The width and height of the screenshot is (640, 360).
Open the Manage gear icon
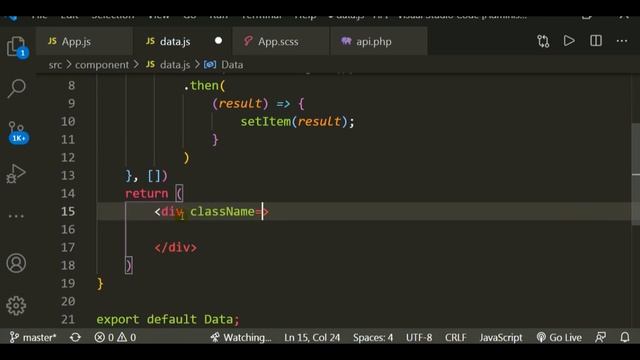pyautogui.click(x=16, y=306)
